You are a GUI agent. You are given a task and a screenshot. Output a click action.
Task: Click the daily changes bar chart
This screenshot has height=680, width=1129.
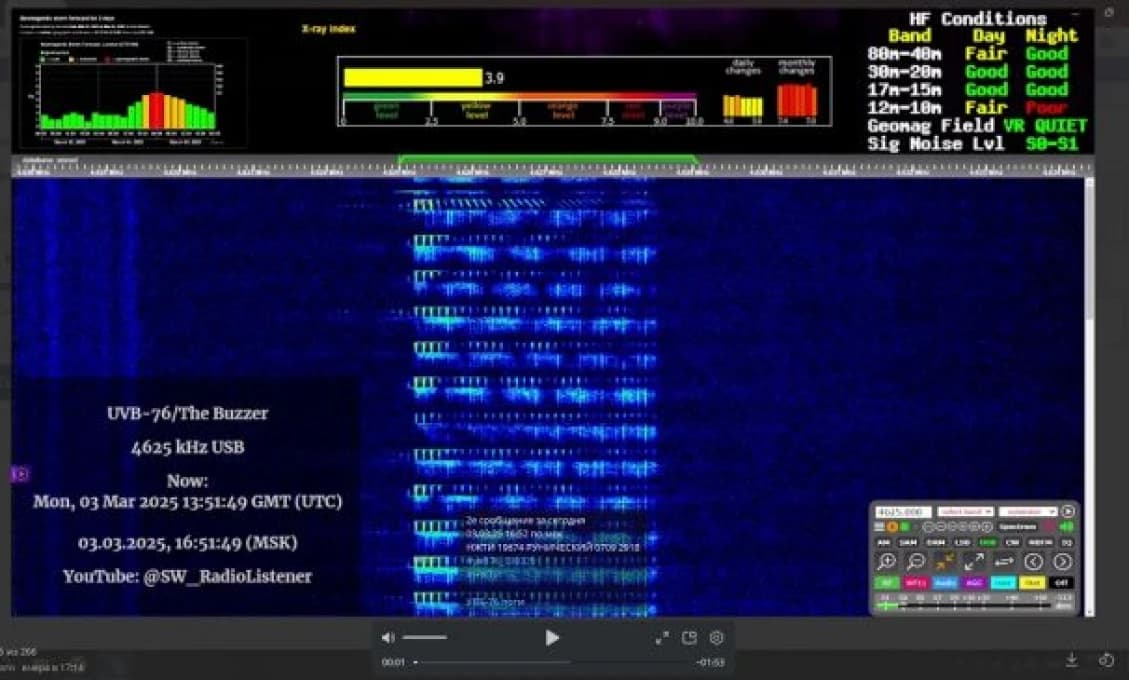pyautogui.click(x=742, y=105)
